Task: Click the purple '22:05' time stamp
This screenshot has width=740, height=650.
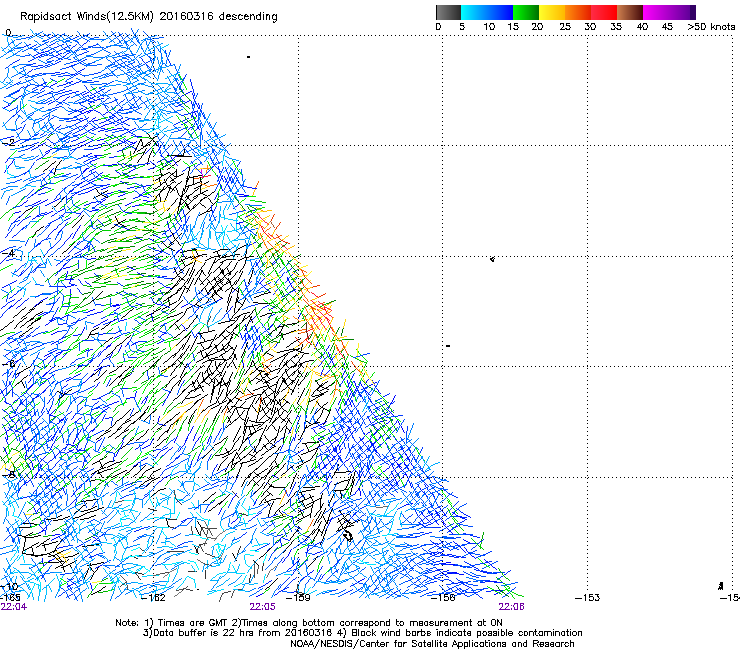Action: pyautogui.click(x=262, y=607)
